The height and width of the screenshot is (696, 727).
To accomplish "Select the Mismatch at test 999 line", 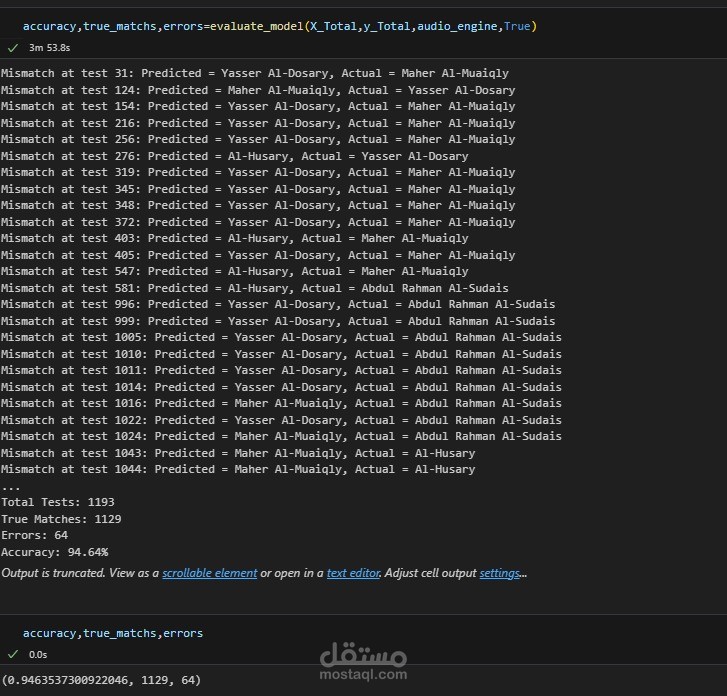I will [x=278, y=321].
